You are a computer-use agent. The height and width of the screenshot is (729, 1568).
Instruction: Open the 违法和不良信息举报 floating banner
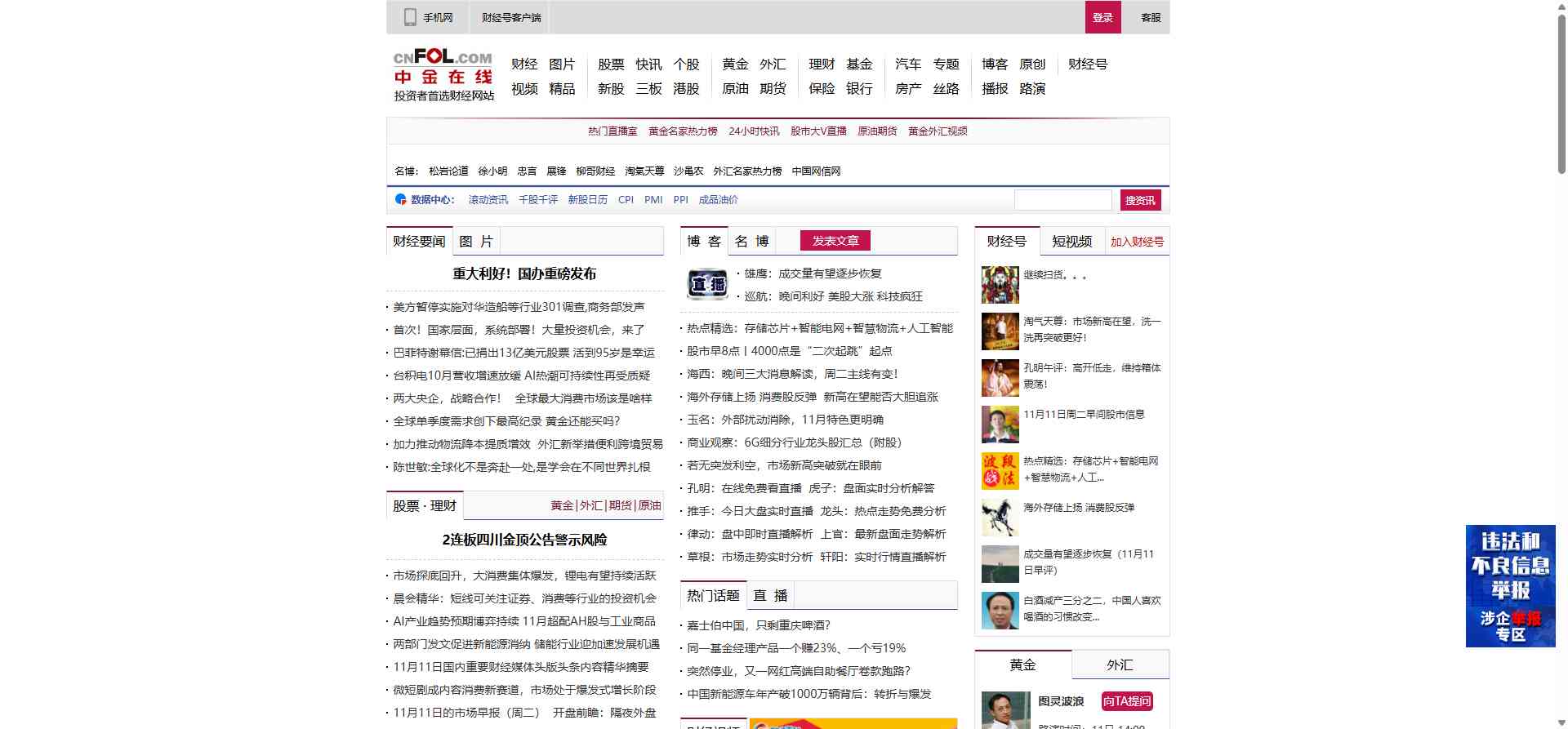pyautogui.click(x=1510, y=585)
